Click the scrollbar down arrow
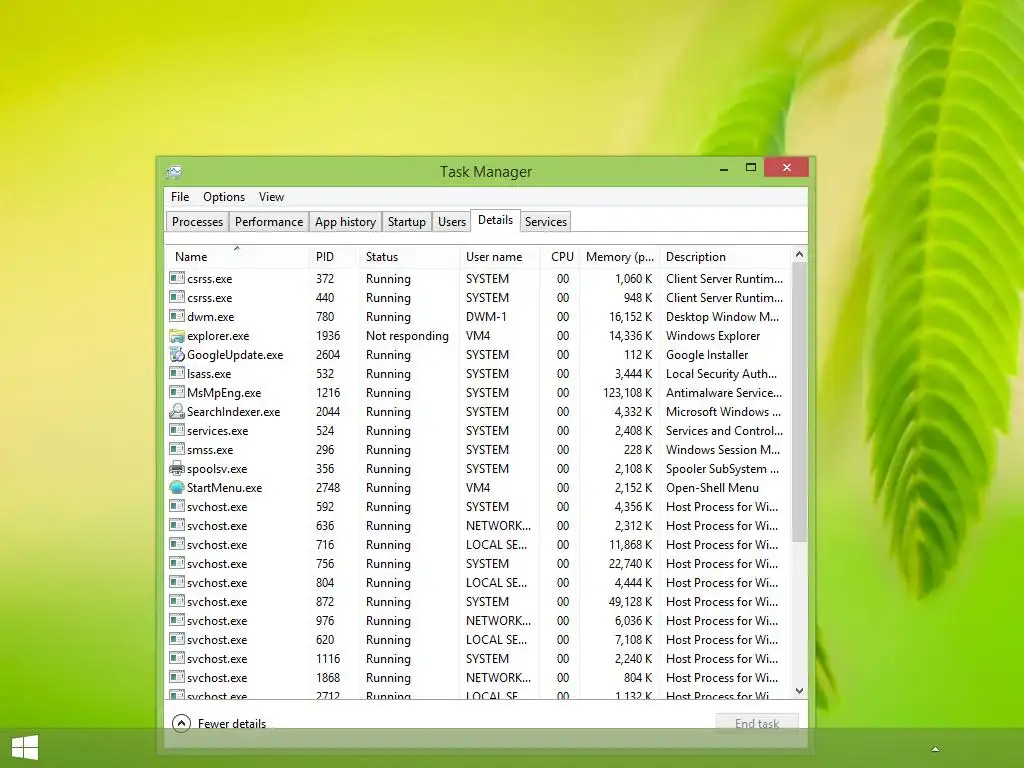 click(799, 690)
